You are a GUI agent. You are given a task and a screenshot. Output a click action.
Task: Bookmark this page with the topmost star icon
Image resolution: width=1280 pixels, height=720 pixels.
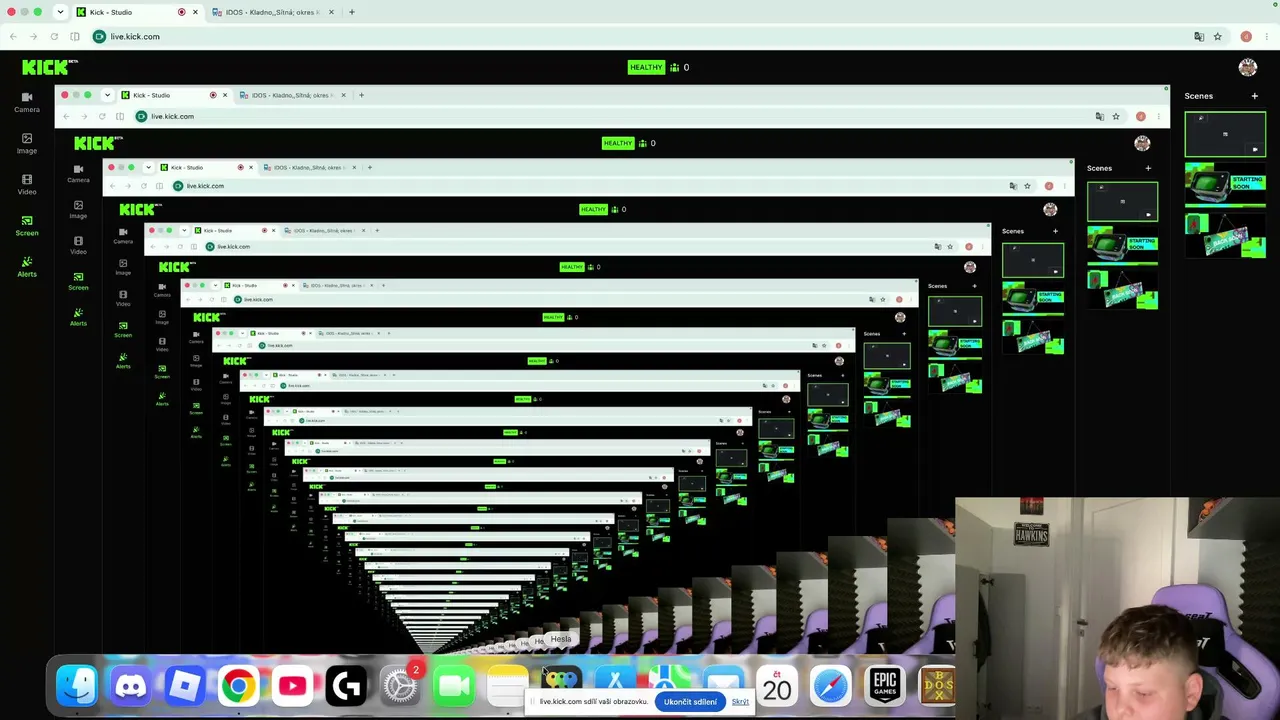[1217, 36]
